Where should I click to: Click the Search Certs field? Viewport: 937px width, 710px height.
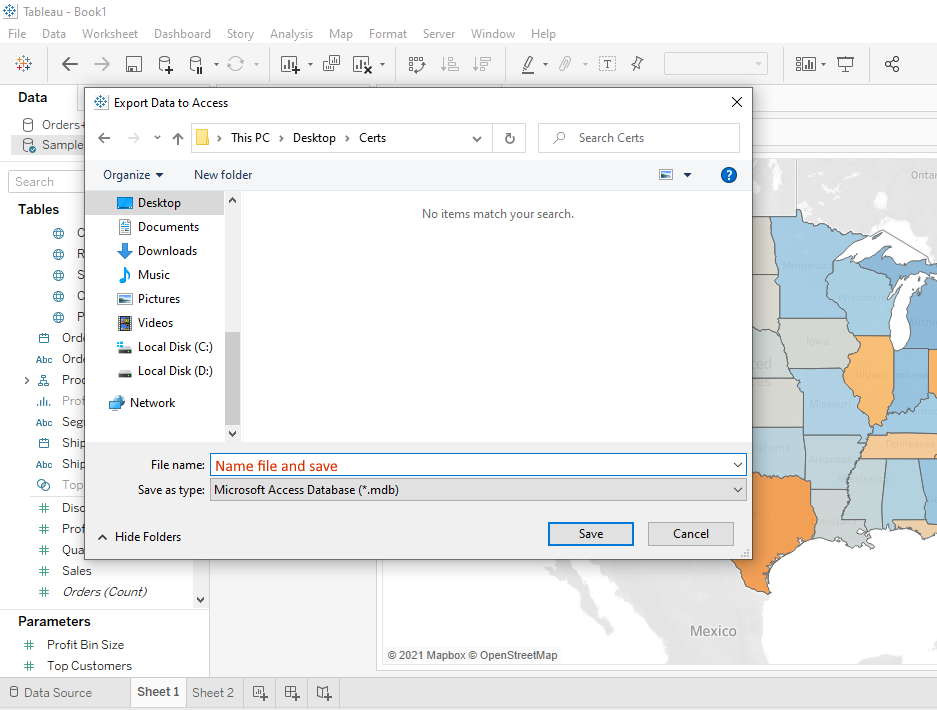tap(639, 138)
